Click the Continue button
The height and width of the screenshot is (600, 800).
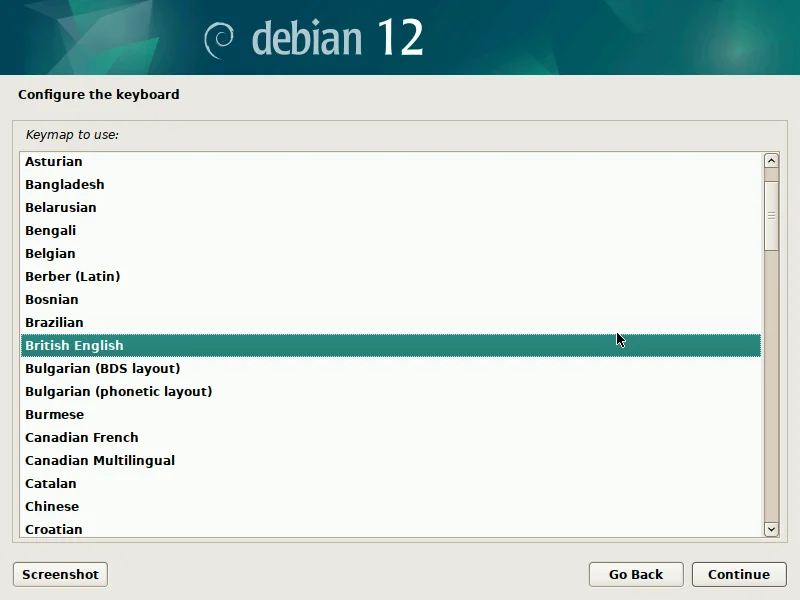point(739,574)
